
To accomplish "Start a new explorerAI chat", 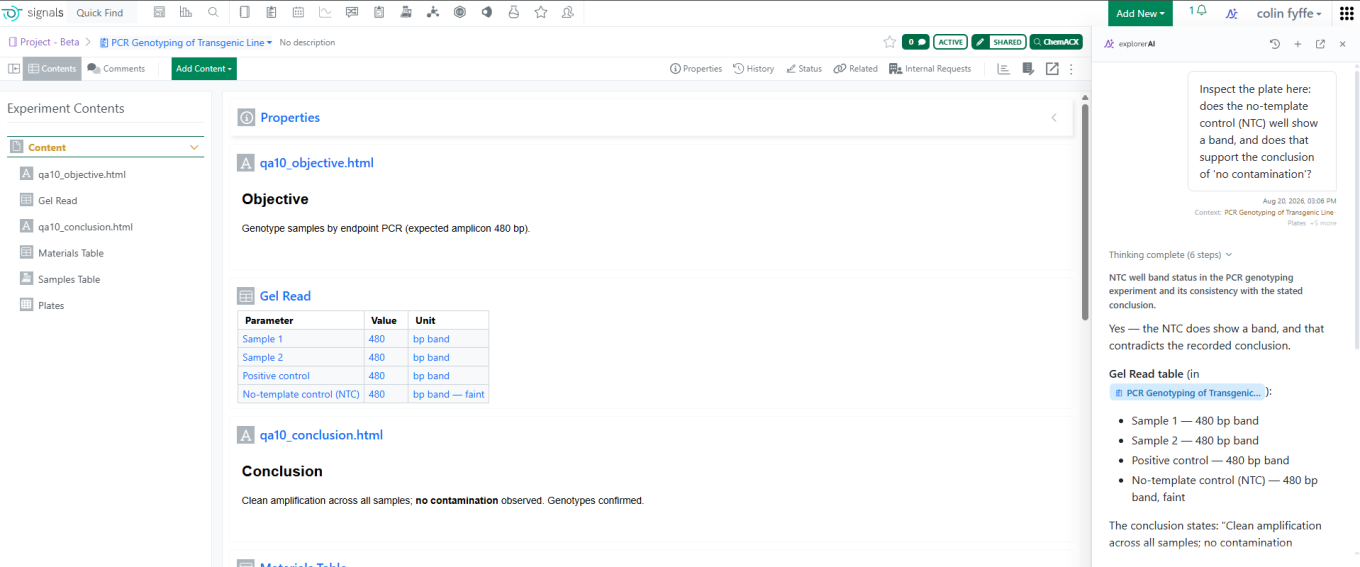I will (x=1298, y=44).
